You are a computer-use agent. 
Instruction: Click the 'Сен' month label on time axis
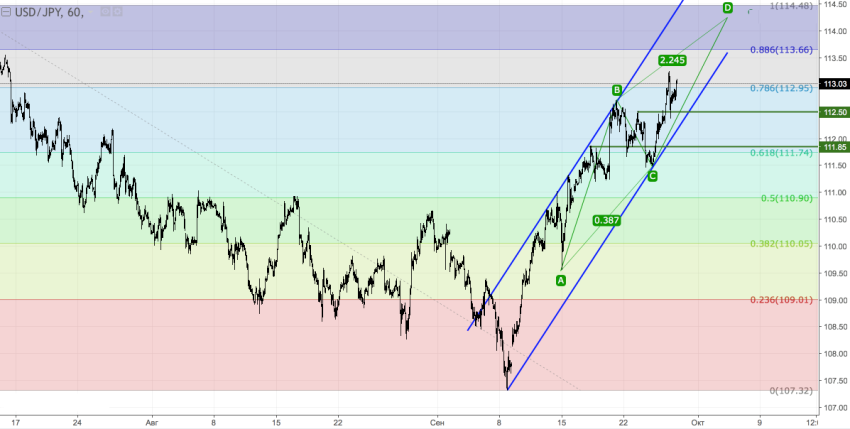point(434,422)
